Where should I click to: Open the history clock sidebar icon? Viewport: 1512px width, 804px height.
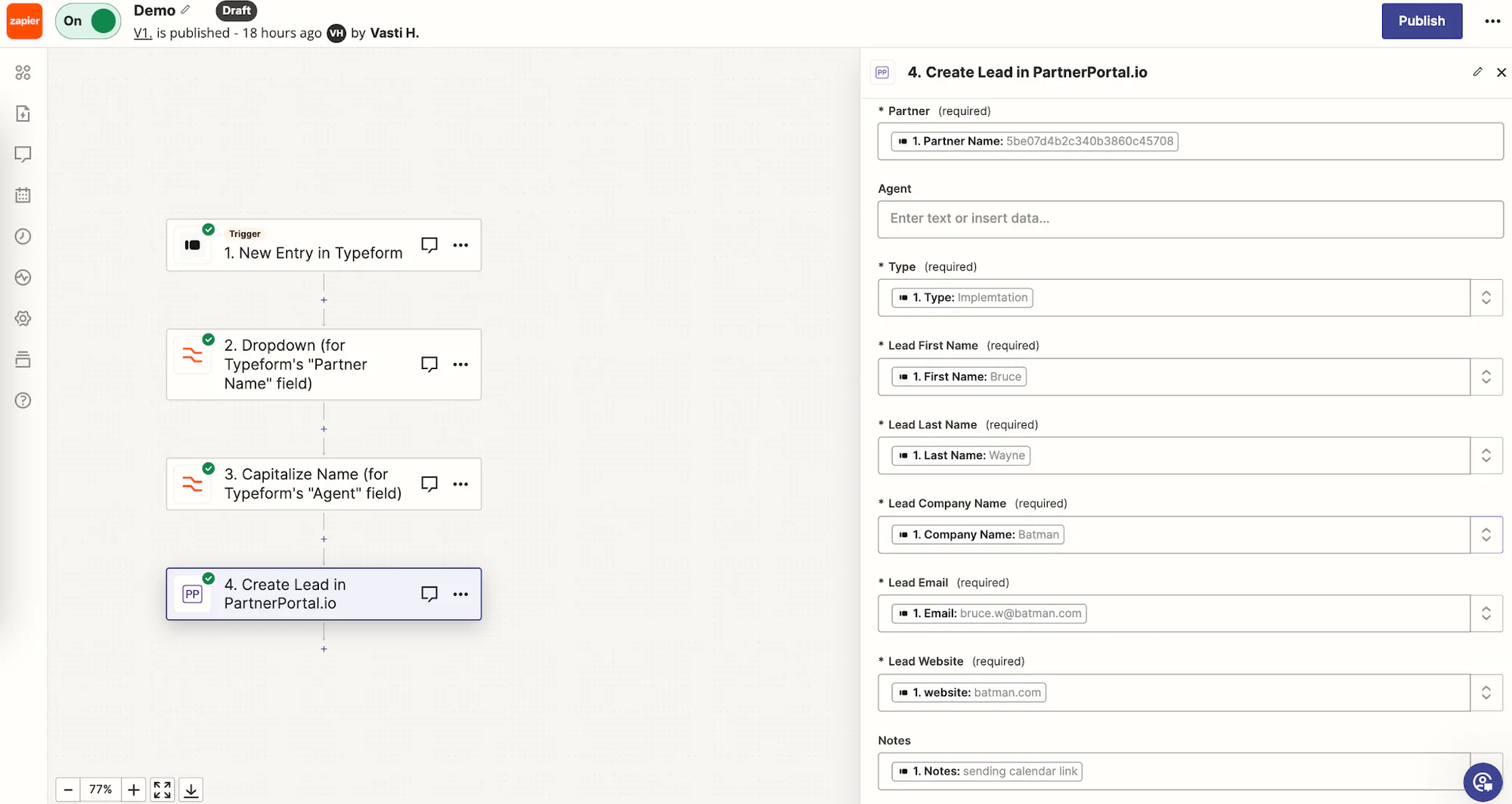click(x=23, y=237)
